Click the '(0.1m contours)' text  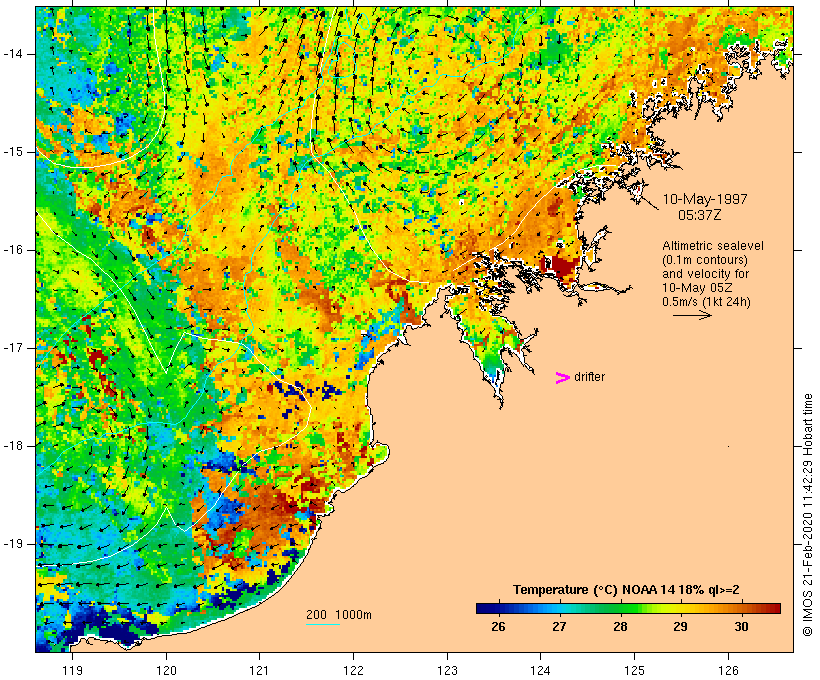click(704, 260)
